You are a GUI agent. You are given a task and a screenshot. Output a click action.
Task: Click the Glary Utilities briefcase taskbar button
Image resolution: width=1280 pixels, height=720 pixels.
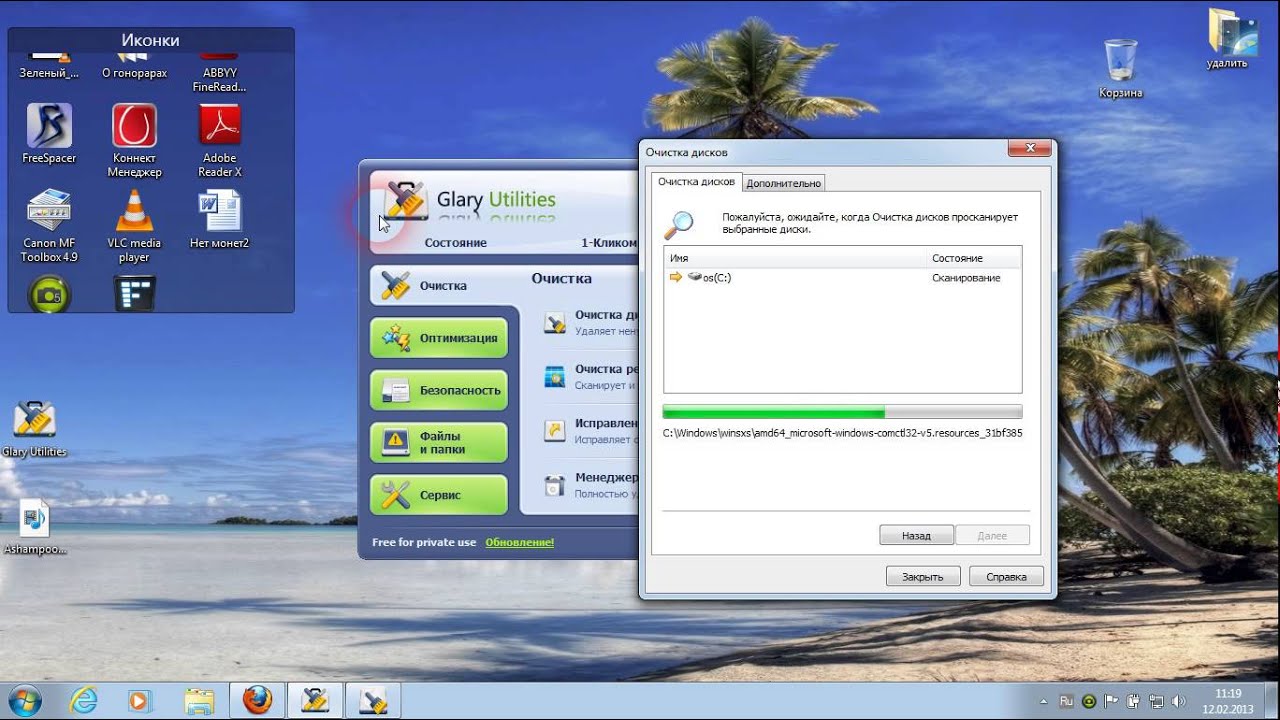[x=315, y=699]
